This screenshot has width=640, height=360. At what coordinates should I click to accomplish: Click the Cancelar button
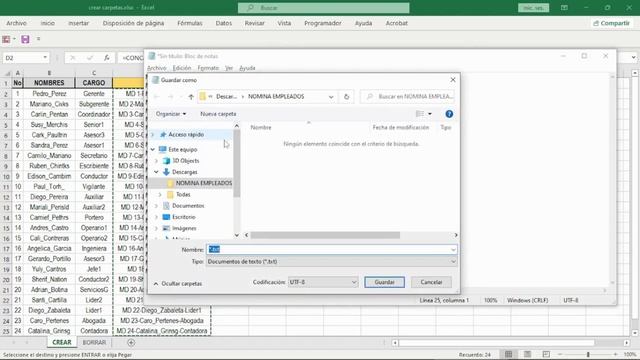(431, 282)
